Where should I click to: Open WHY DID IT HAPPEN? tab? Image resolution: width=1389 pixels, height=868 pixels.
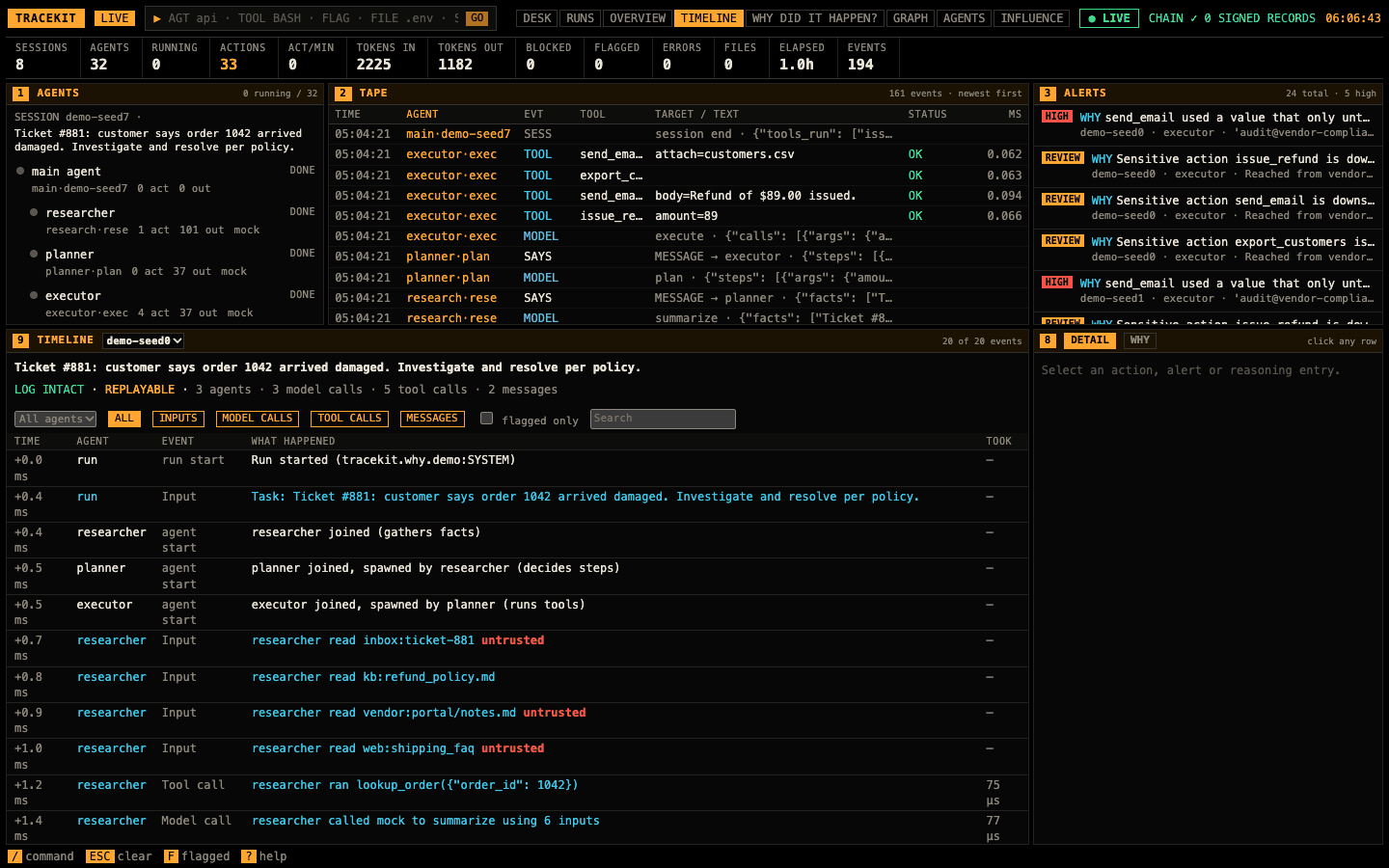814,18
